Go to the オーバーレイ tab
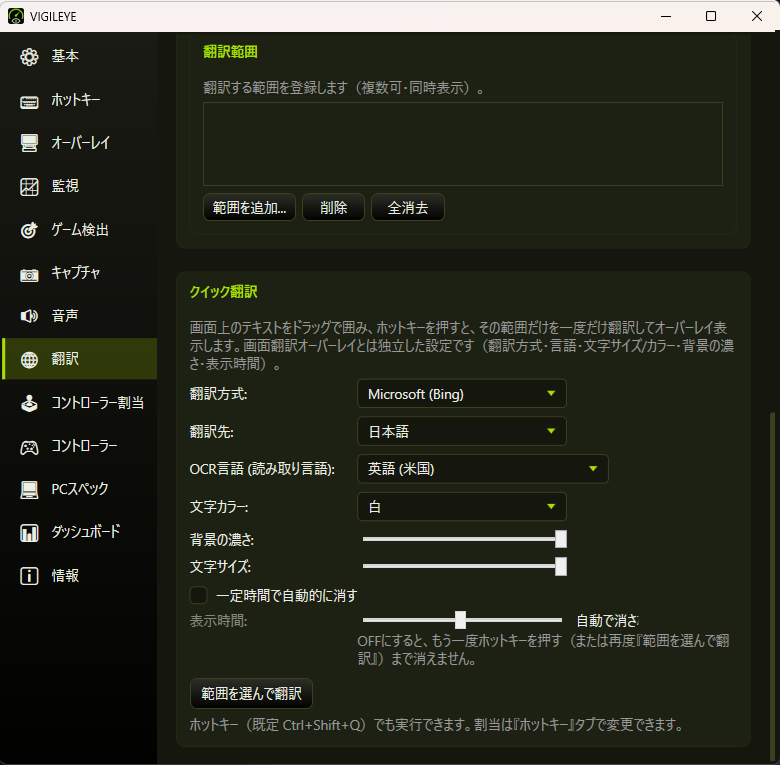The height and width of the screenshot is (765, 780). click(x=80, y=143)
